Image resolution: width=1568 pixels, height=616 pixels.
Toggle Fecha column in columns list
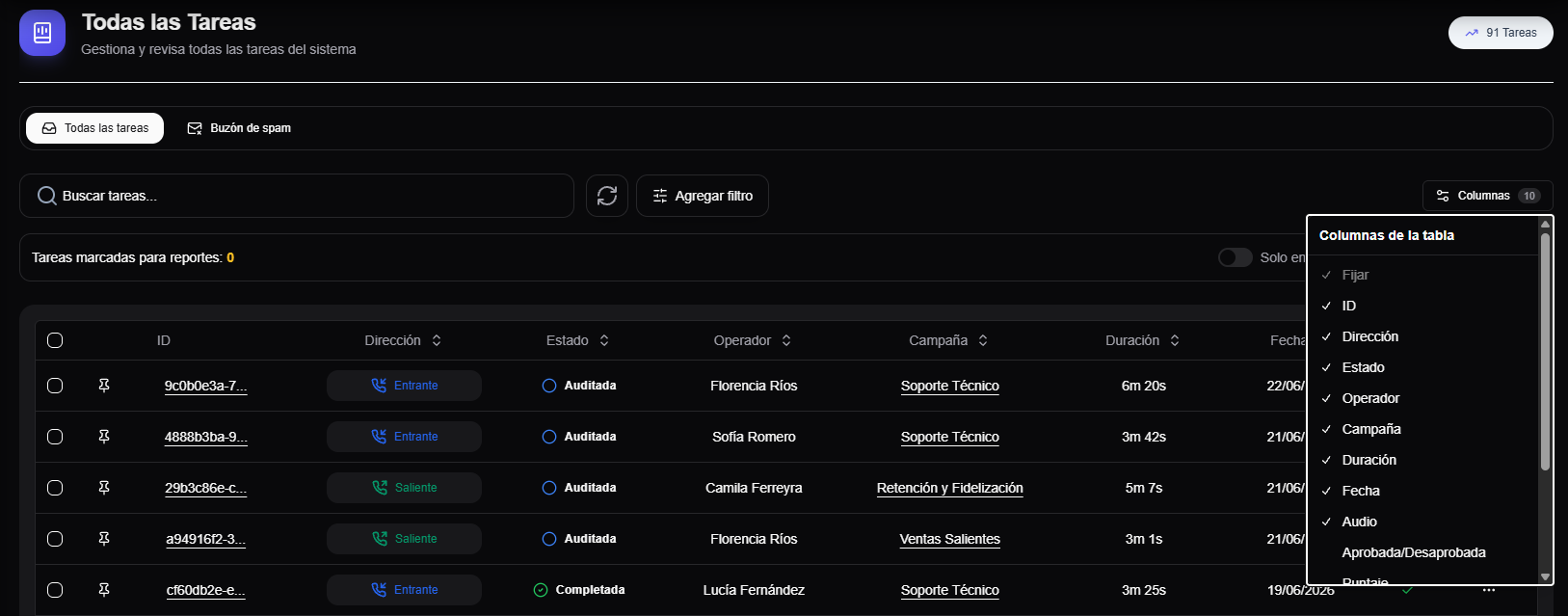click(x=1422, y=491)
